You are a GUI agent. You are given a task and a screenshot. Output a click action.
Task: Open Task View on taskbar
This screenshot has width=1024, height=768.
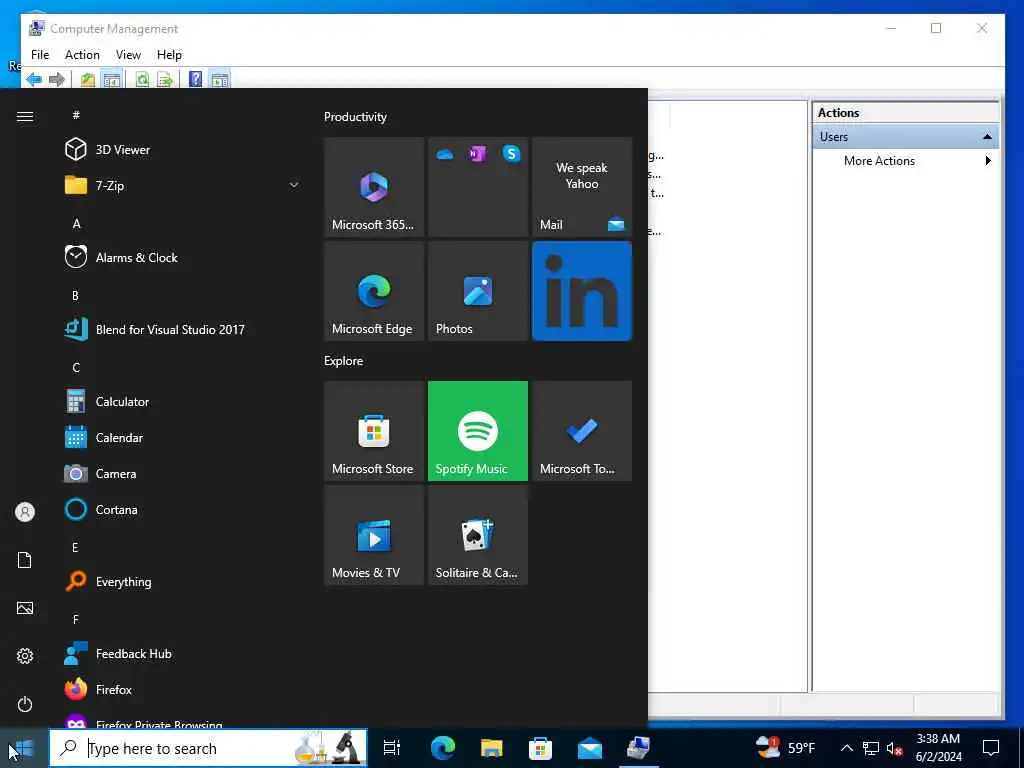pos(392,748)
